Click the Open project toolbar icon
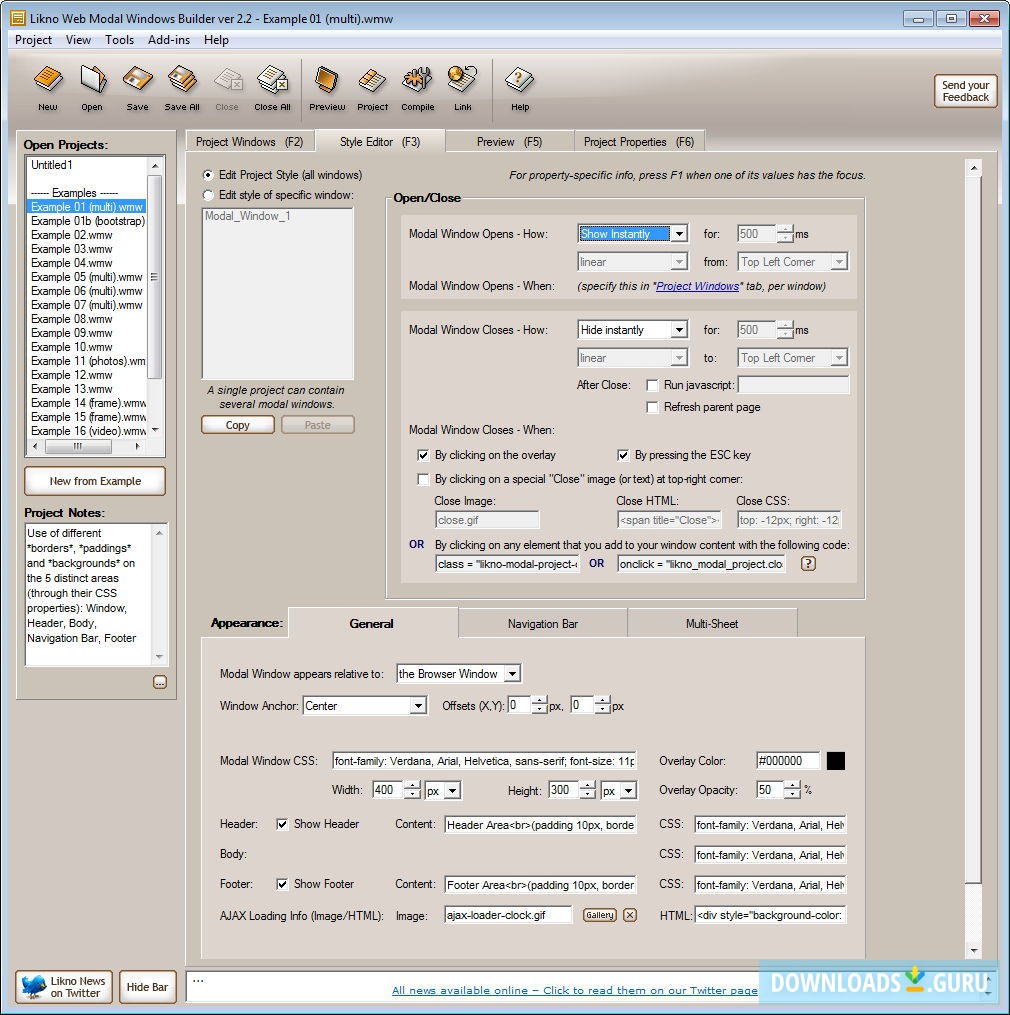Viewport: 1010px width, 1015px height. pos(92,86)
